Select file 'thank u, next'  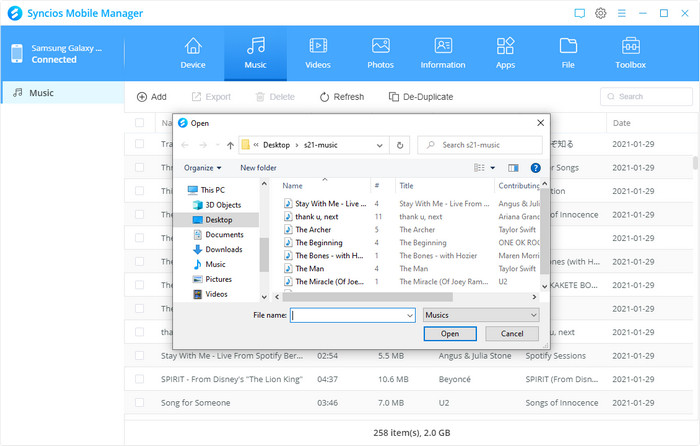[317, 217]
